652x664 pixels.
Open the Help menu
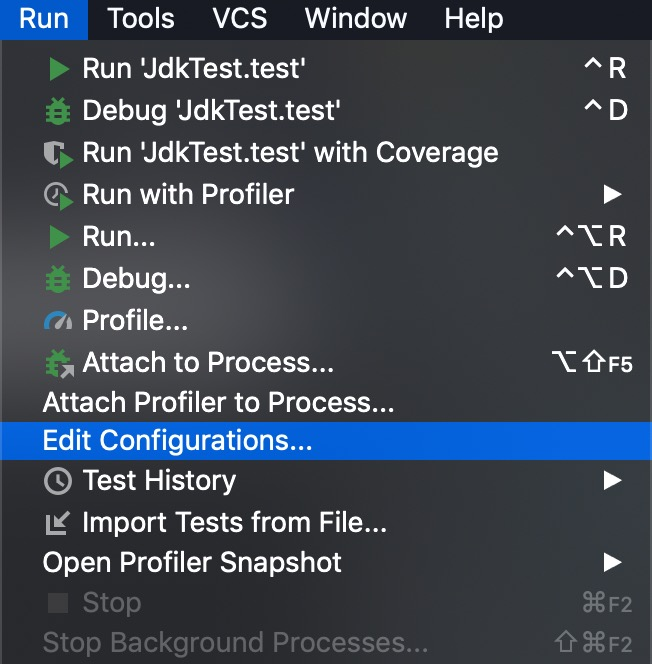pyautogui.click(x=474, y=18)
